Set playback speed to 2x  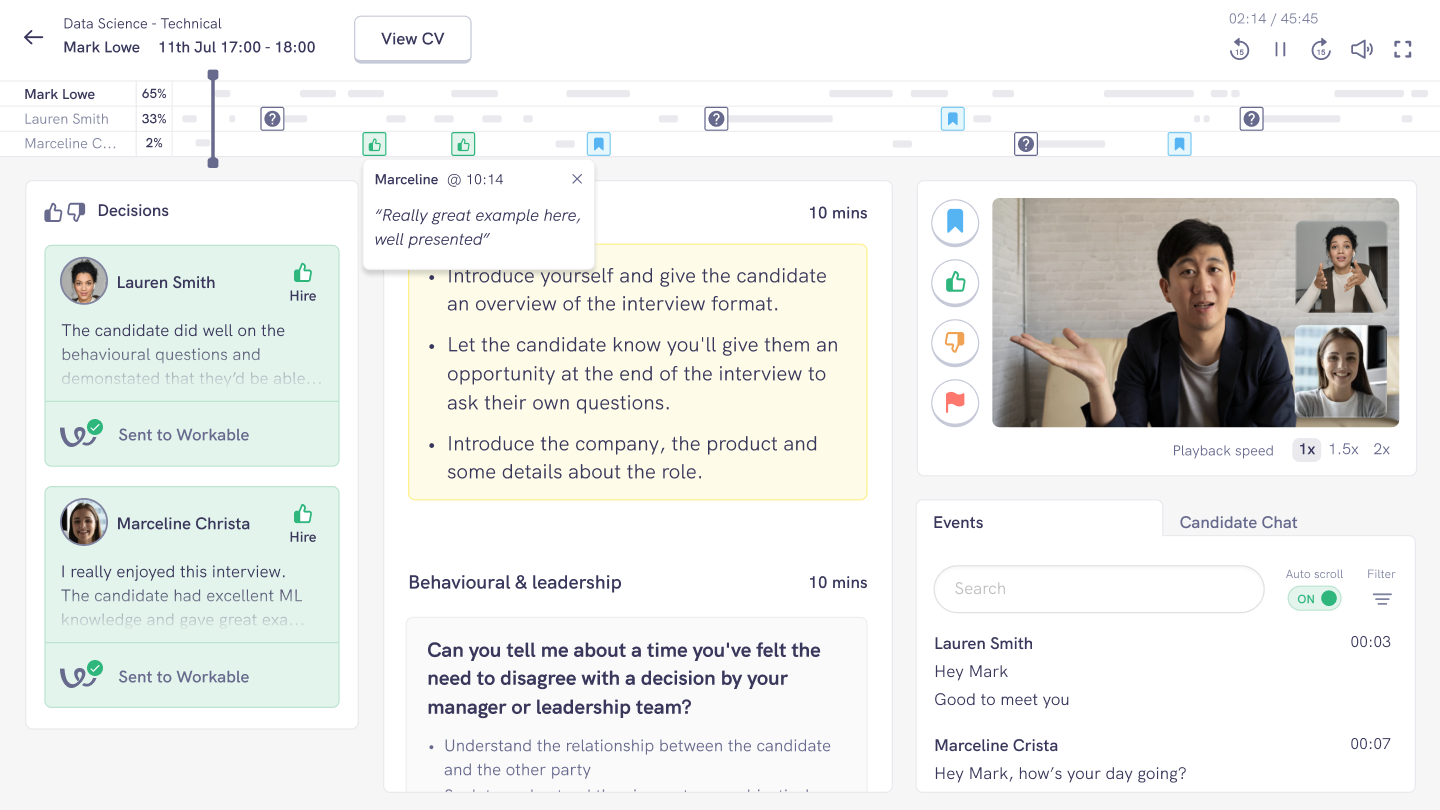point(1381,450)
